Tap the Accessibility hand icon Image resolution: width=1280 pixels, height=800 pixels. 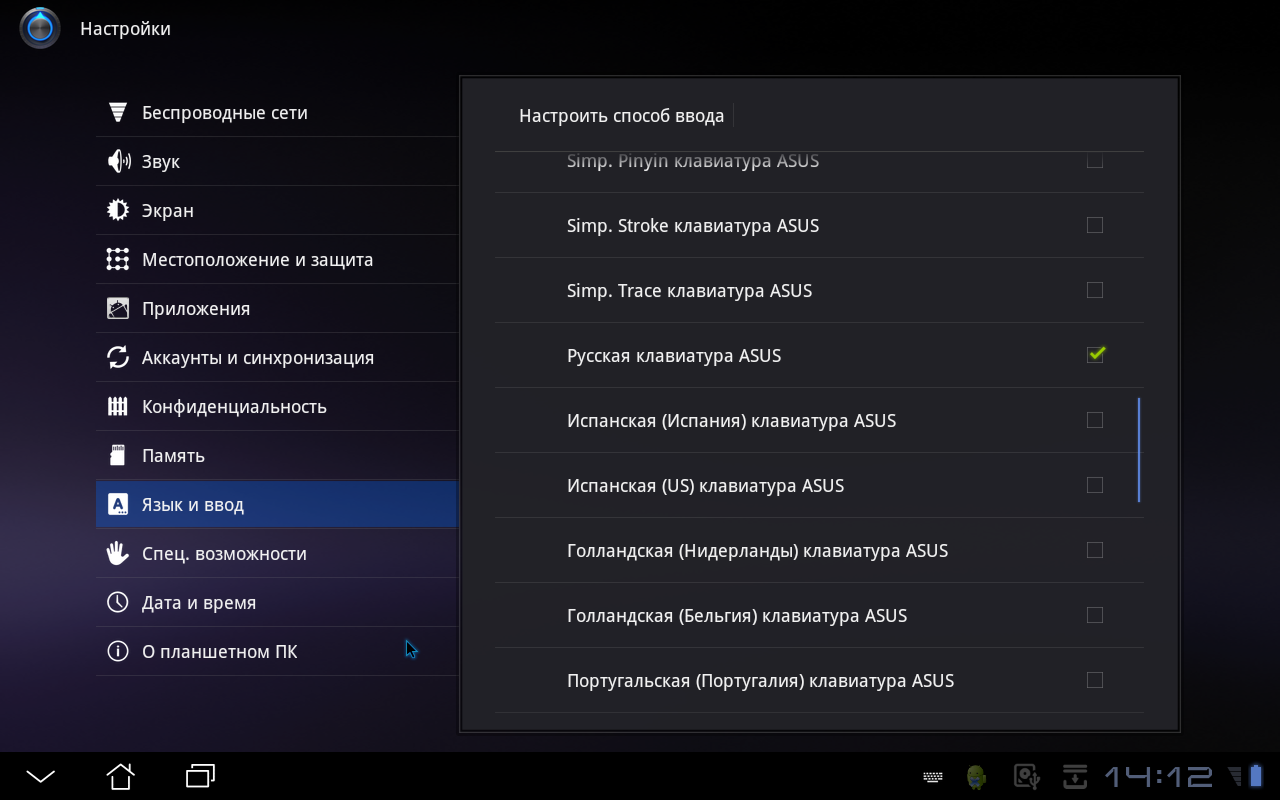tap(118, 553)
